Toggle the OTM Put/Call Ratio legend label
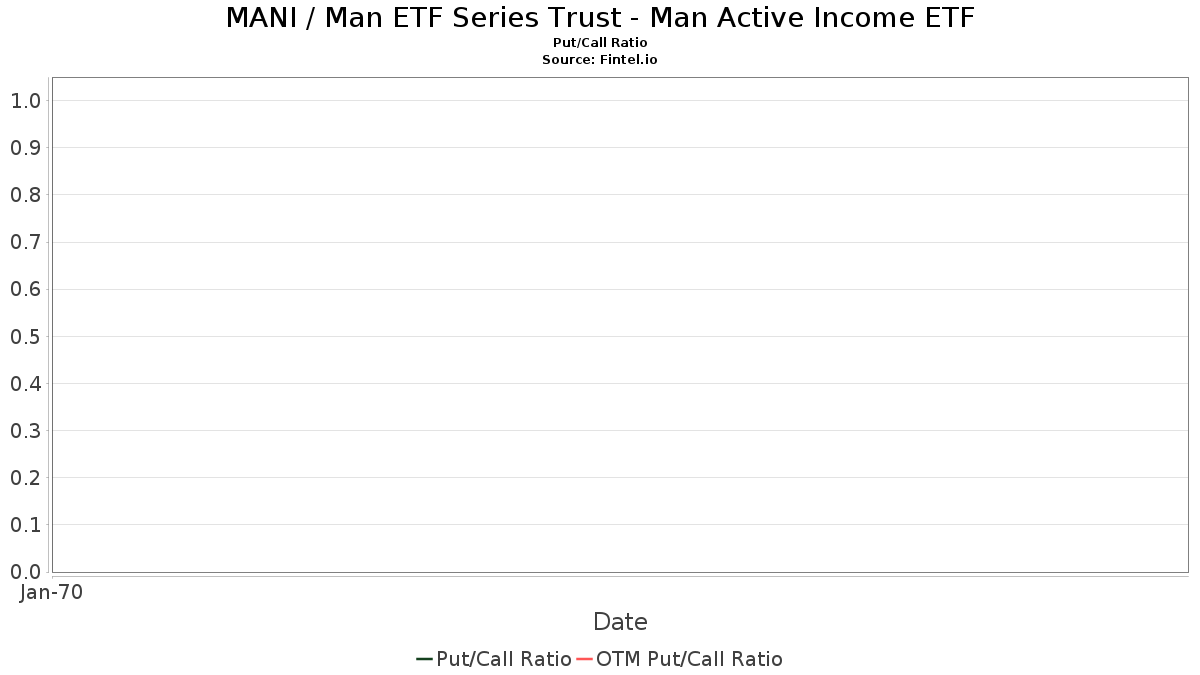Screen dimensions: 1200x675 coord(689,659)
